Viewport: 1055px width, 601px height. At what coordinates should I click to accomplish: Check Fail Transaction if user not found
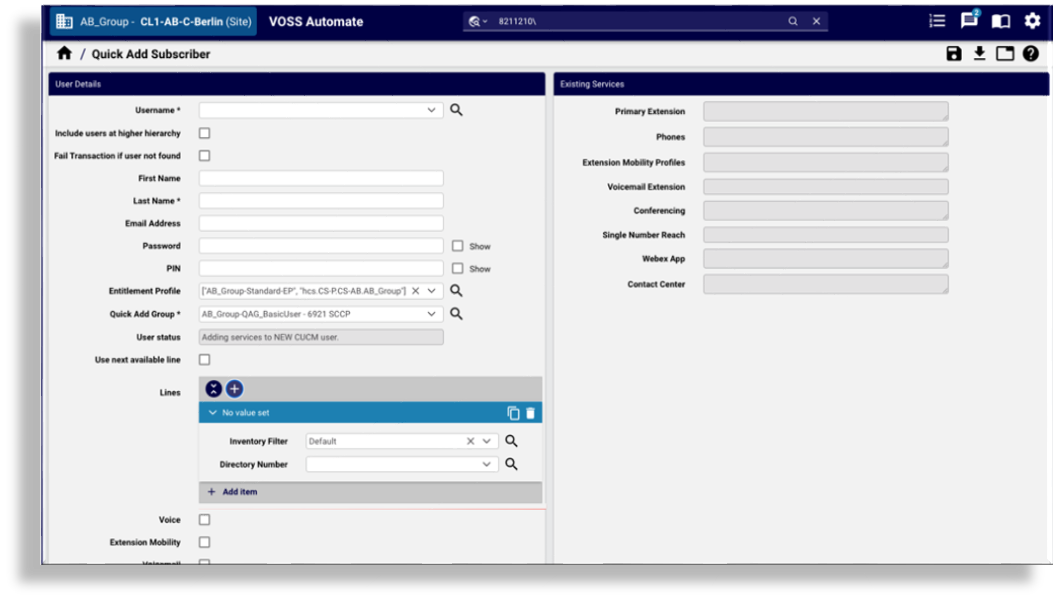tap(204, 156)
